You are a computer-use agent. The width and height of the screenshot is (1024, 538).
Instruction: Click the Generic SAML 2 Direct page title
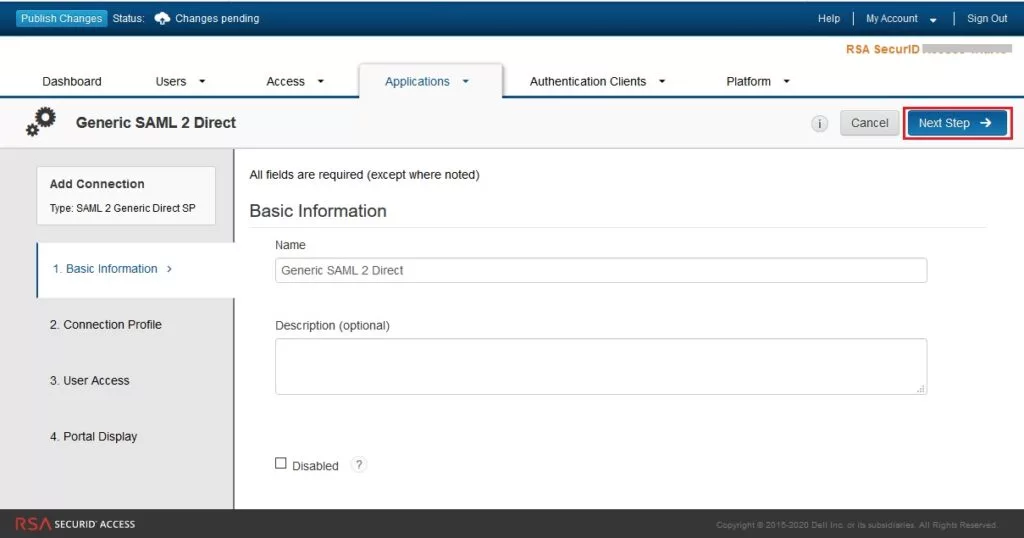(x=155, y=123)
